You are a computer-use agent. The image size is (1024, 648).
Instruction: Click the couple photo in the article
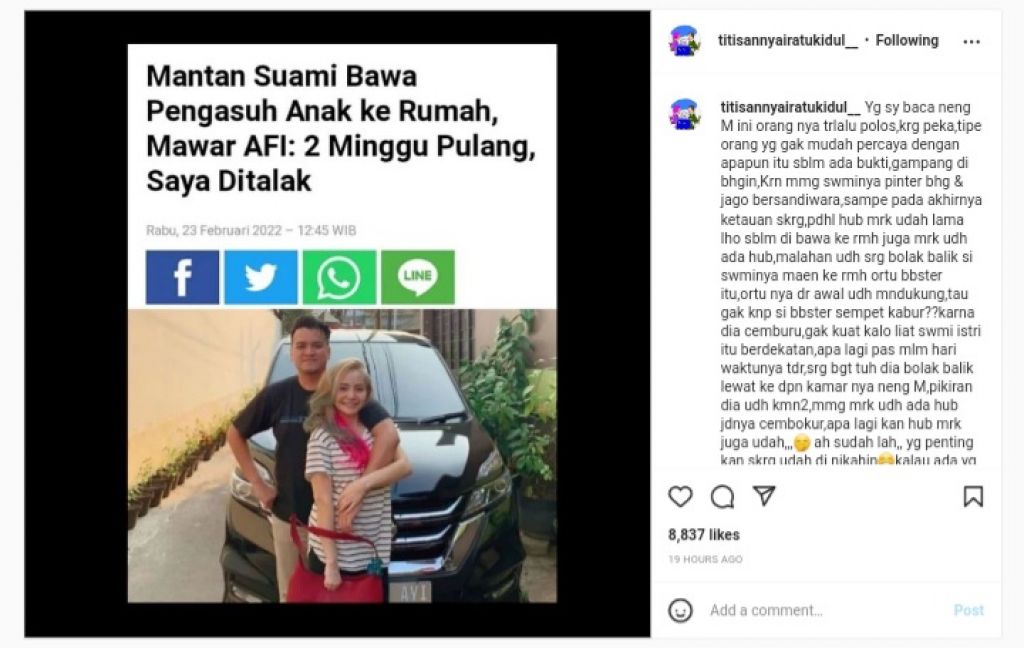[342, 456]
